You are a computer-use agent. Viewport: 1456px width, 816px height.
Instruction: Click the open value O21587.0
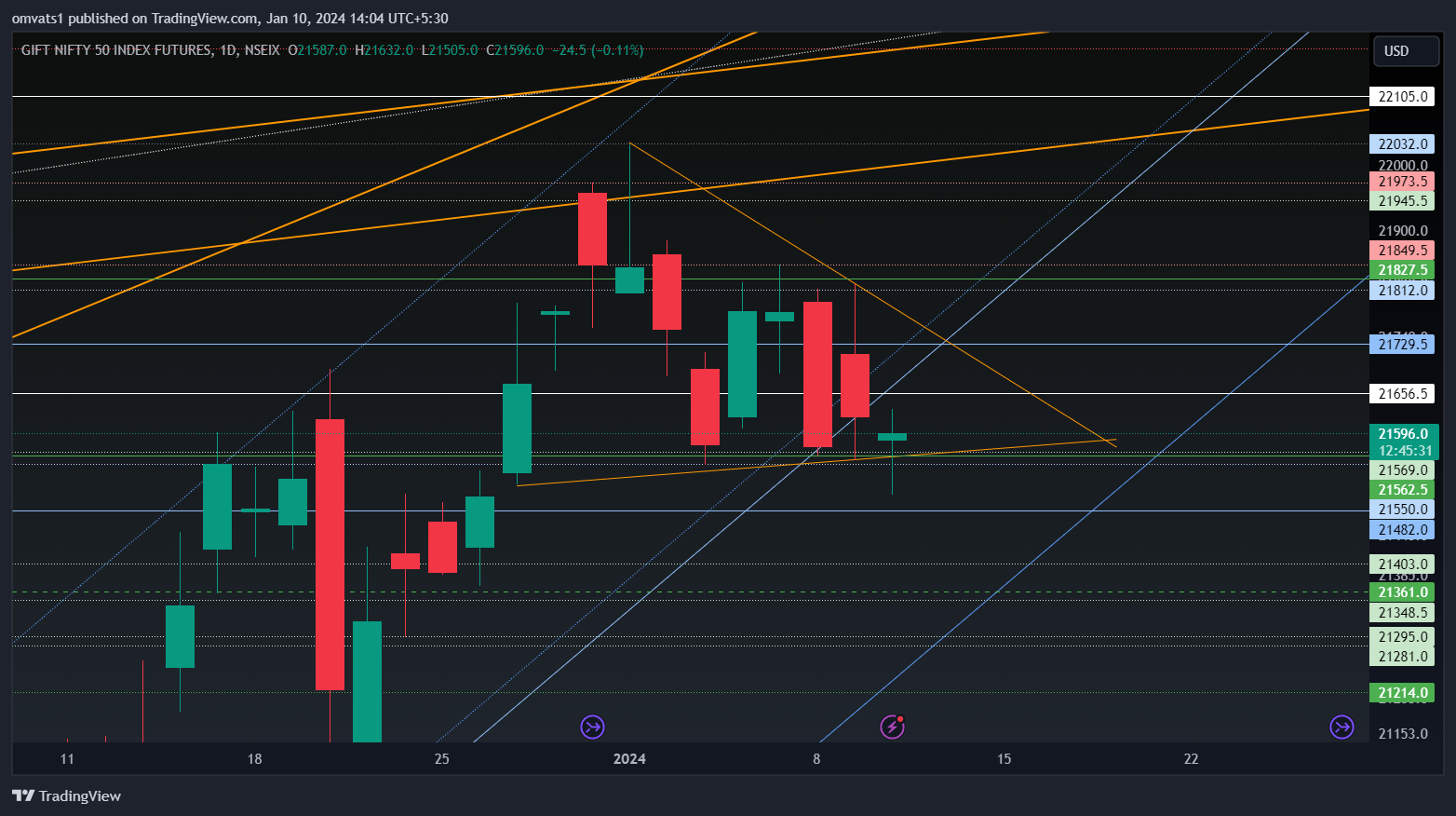[317, 50]
